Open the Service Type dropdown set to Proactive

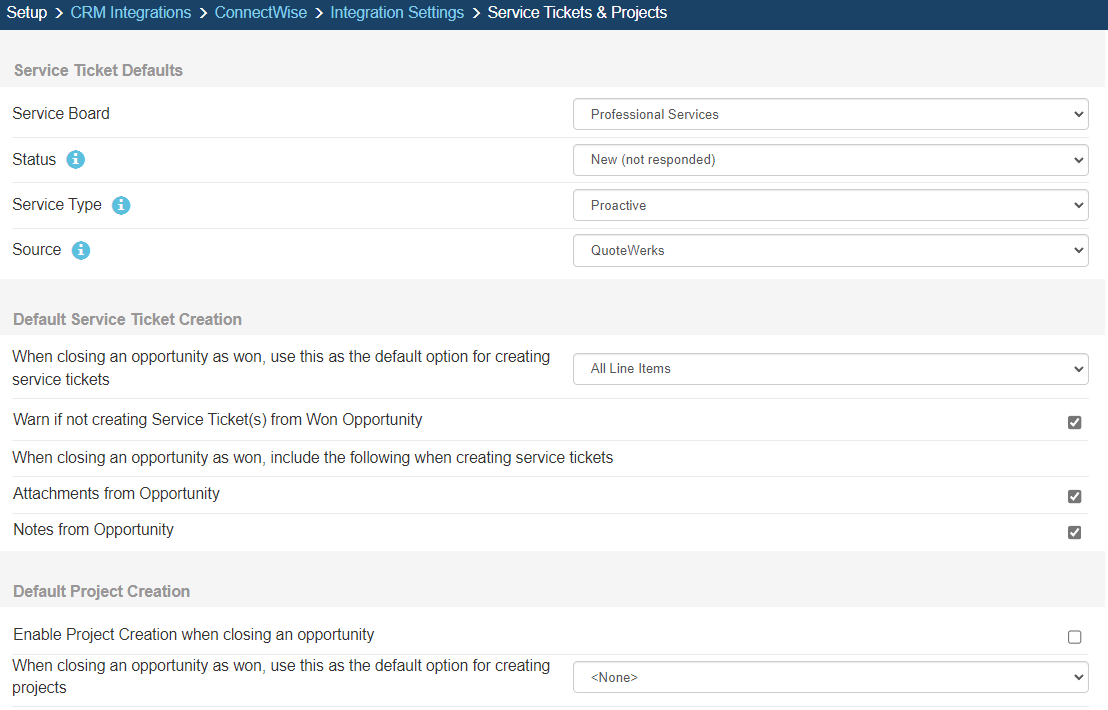click(830, 205)
